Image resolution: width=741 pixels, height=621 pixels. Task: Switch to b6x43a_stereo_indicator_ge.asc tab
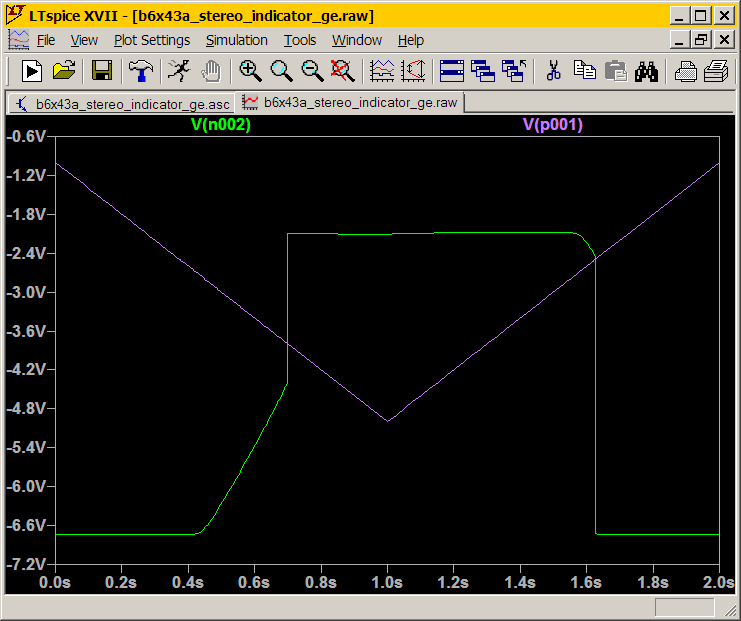[x=121, y=104]
